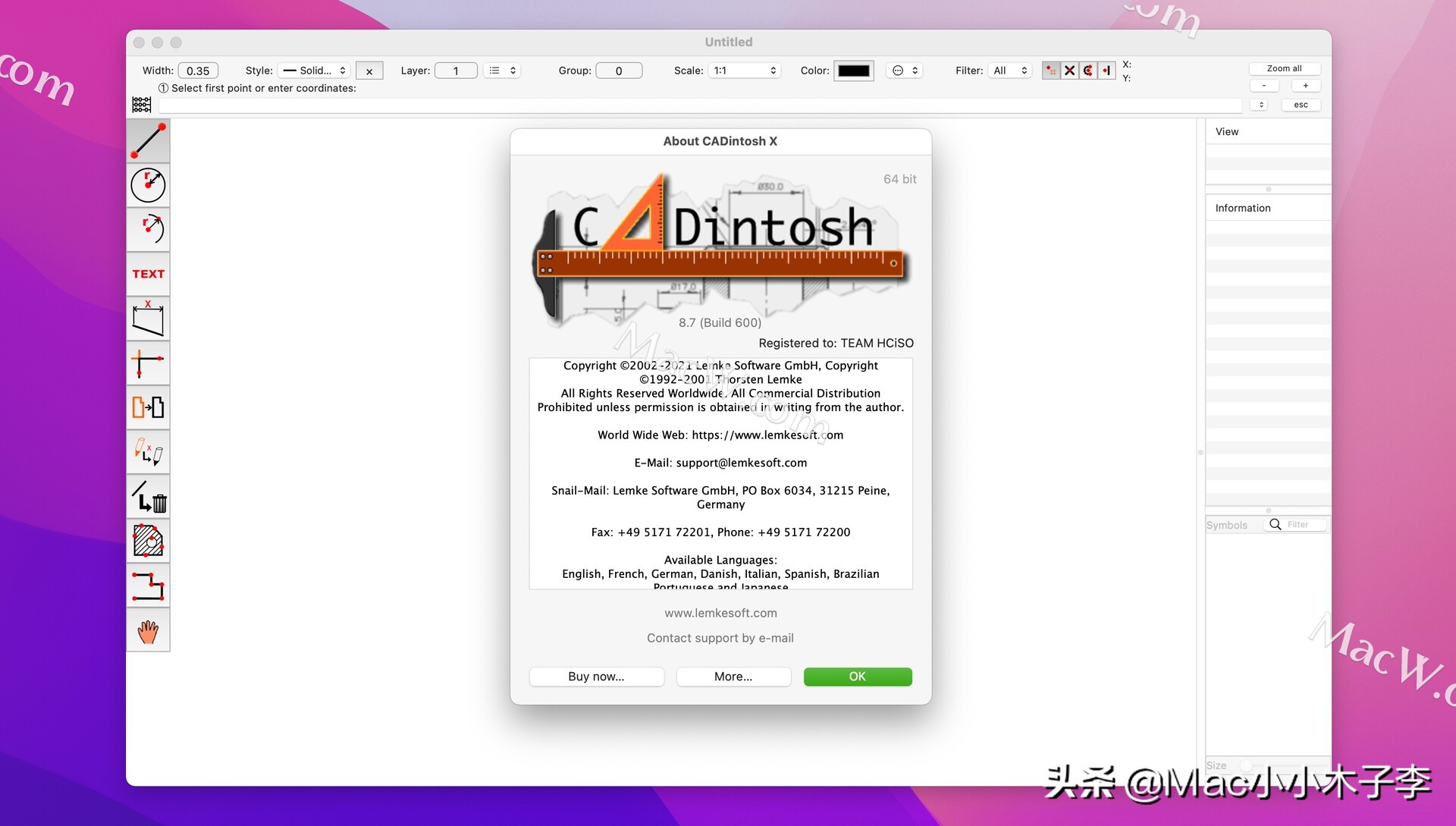Select the Circle drawing tool
Screen dimensions: 1456x826
[148, 185]
